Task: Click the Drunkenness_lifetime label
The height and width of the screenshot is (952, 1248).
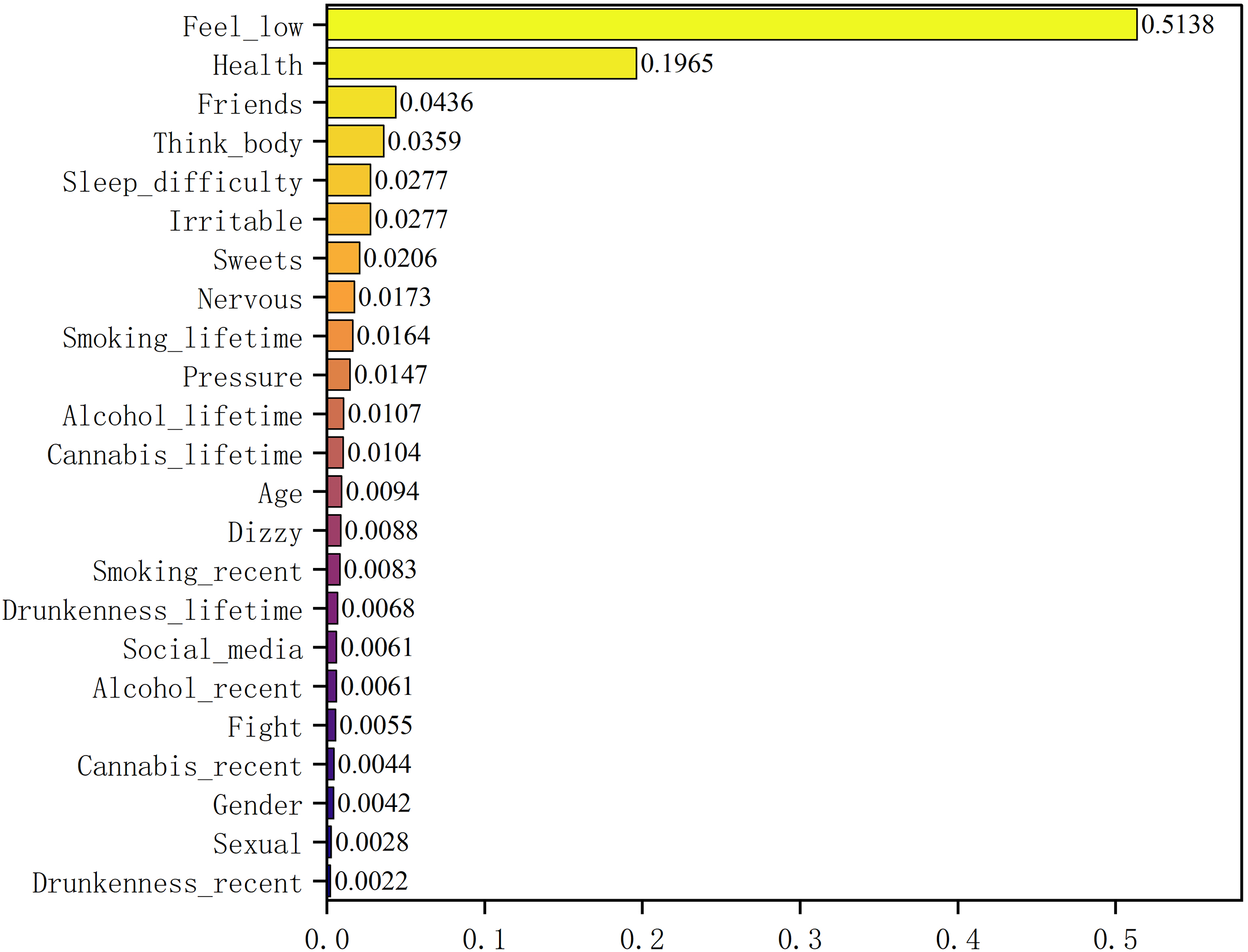Action: pos(152,611)
